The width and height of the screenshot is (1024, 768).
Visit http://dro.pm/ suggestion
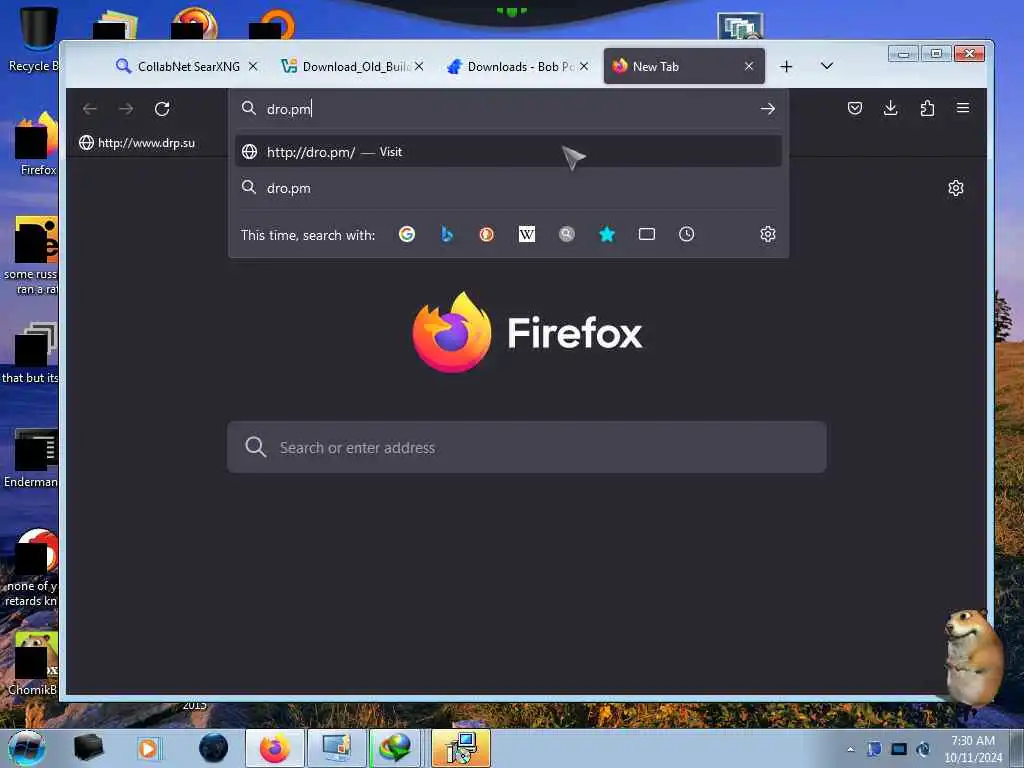click(x=508, y=152)
